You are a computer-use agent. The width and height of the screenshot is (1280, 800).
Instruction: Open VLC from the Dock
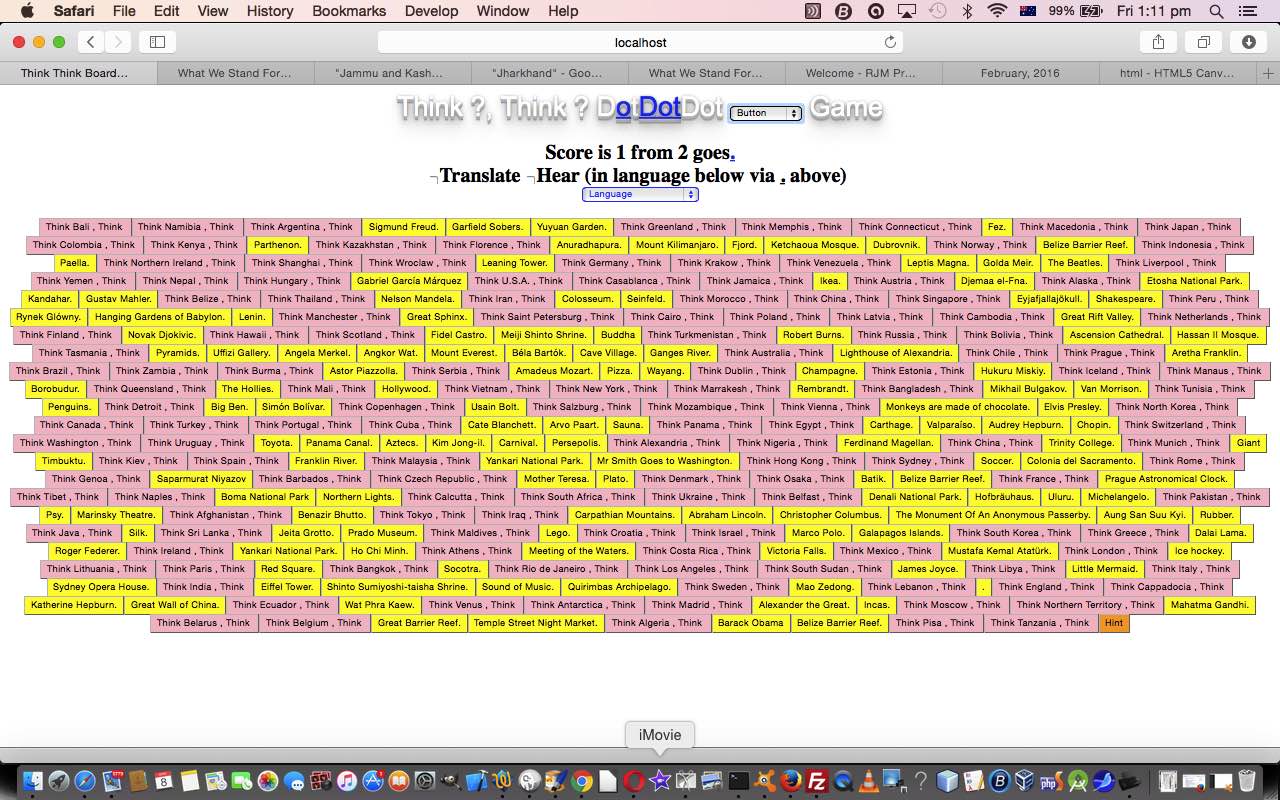(869, 781)
